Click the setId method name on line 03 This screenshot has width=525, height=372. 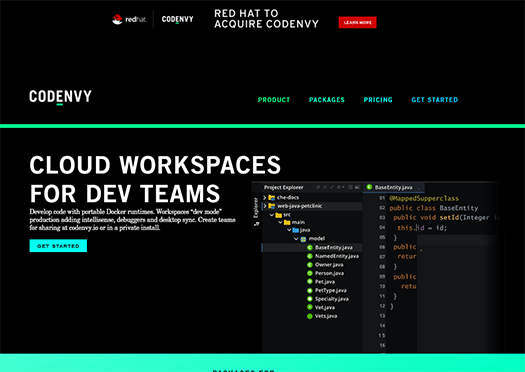click(x=449, y=218)
